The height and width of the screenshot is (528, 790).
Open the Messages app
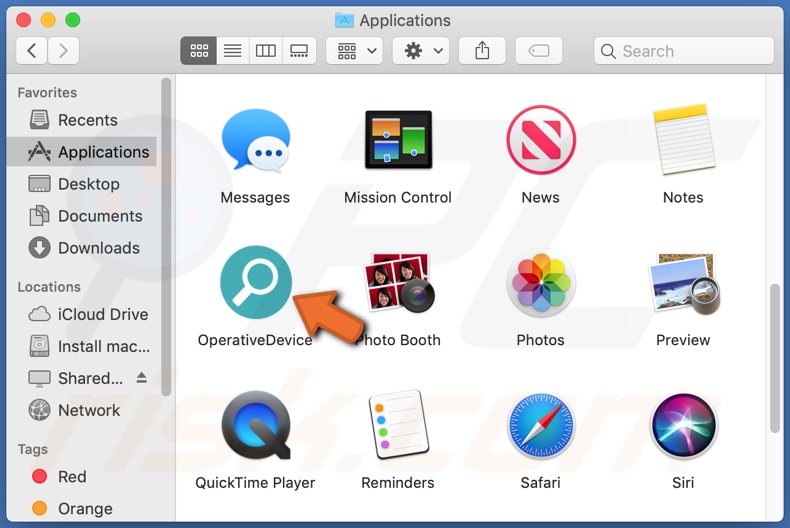(255, 141)
